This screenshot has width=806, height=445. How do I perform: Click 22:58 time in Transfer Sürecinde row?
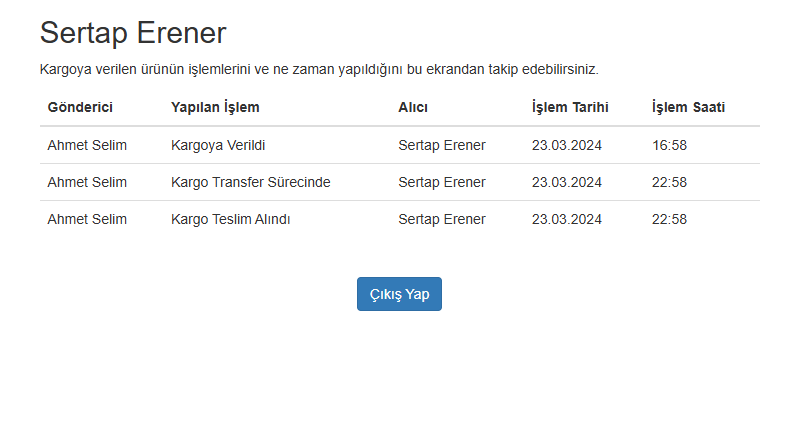[x=669, y=182]
